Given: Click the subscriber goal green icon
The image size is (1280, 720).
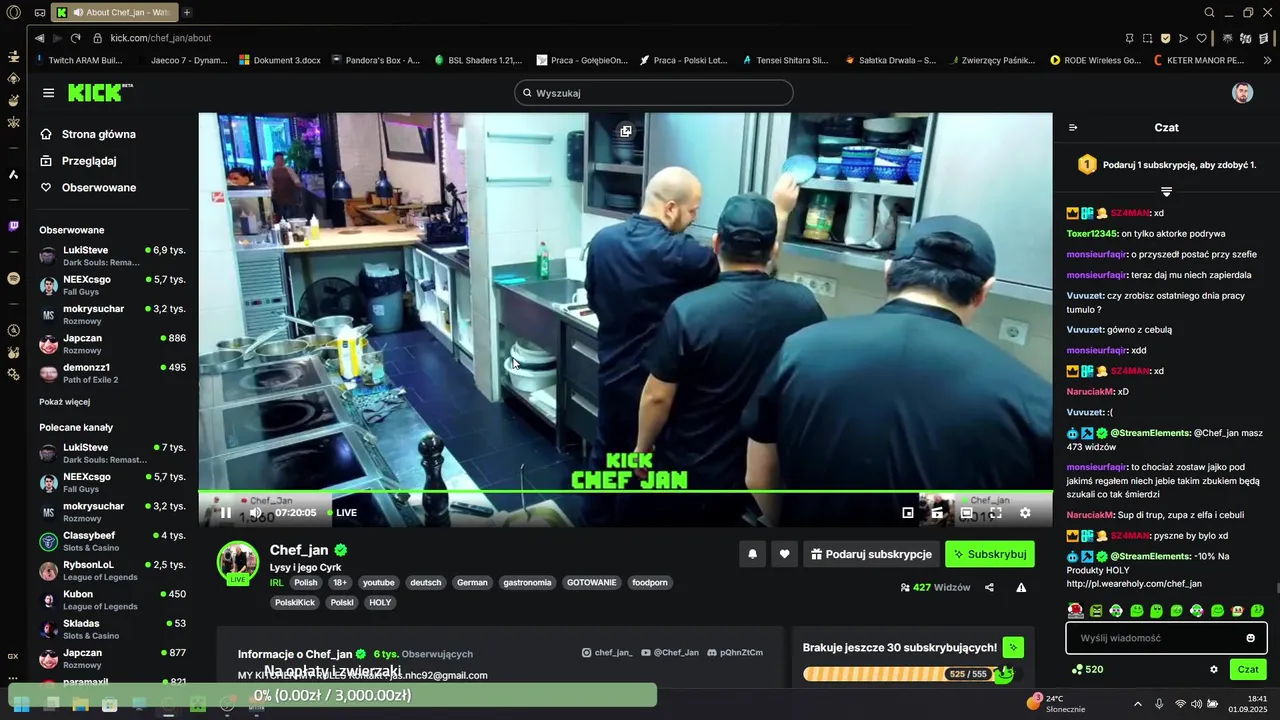Looking at the screenshot, I should pyautogui.click(x=1013, y=648).
